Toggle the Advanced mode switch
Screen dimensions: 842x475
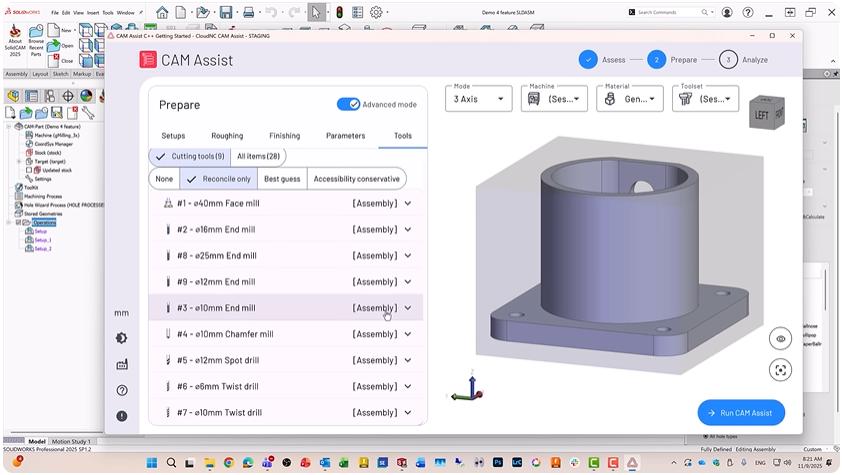(x=348, y=104)
